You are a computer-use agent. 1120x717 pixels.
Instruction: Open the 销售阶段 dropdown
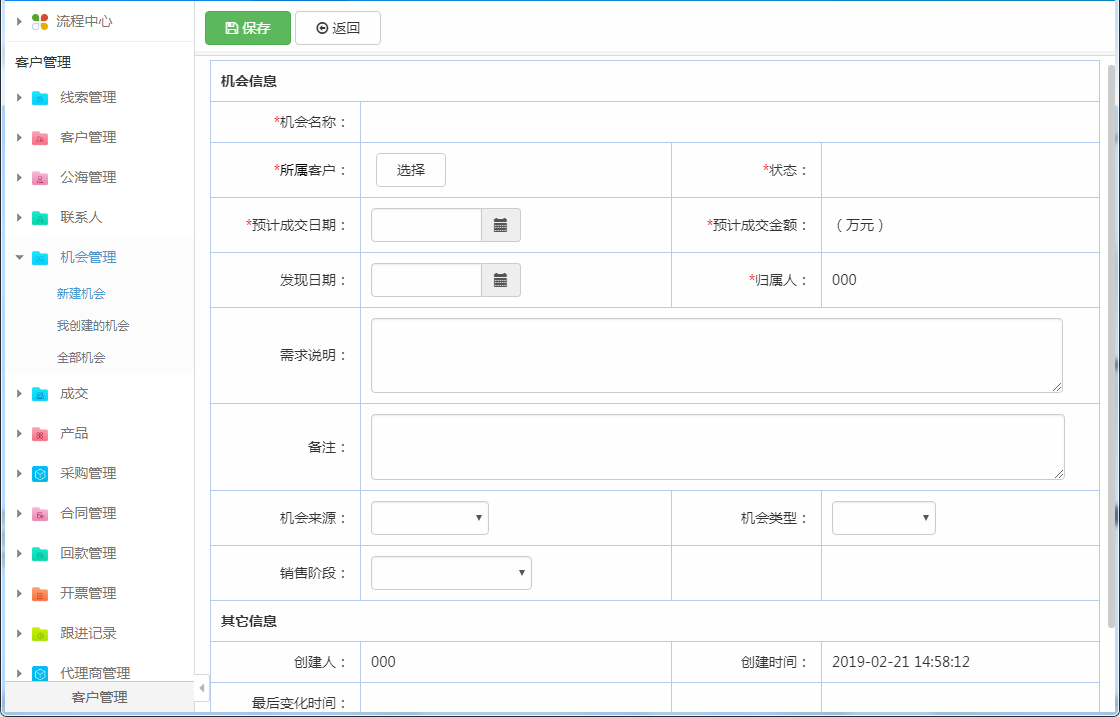coord(451,573)
